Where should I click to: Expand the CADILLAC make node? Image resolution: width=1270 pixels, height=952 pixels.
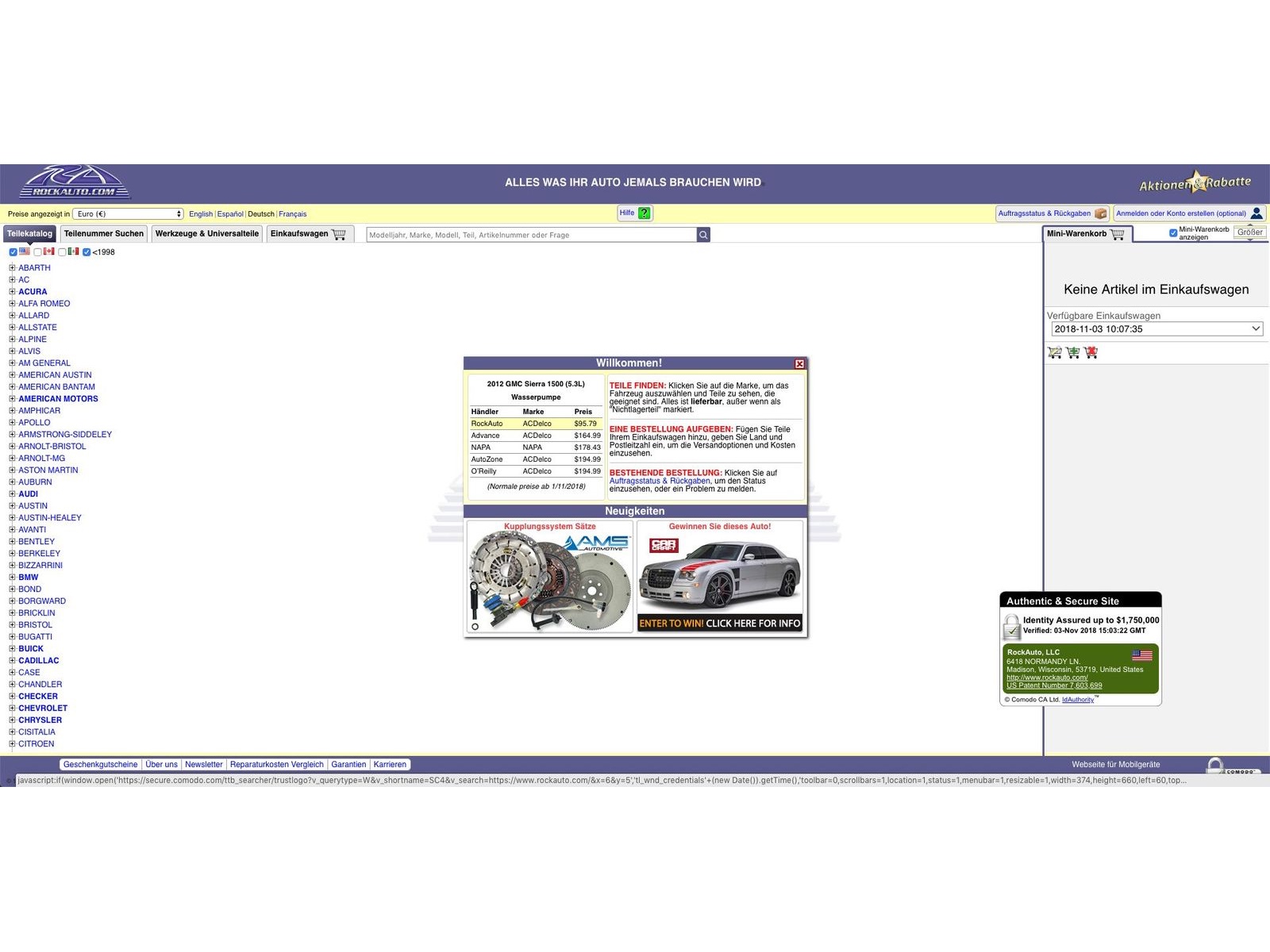pos(12,661)
